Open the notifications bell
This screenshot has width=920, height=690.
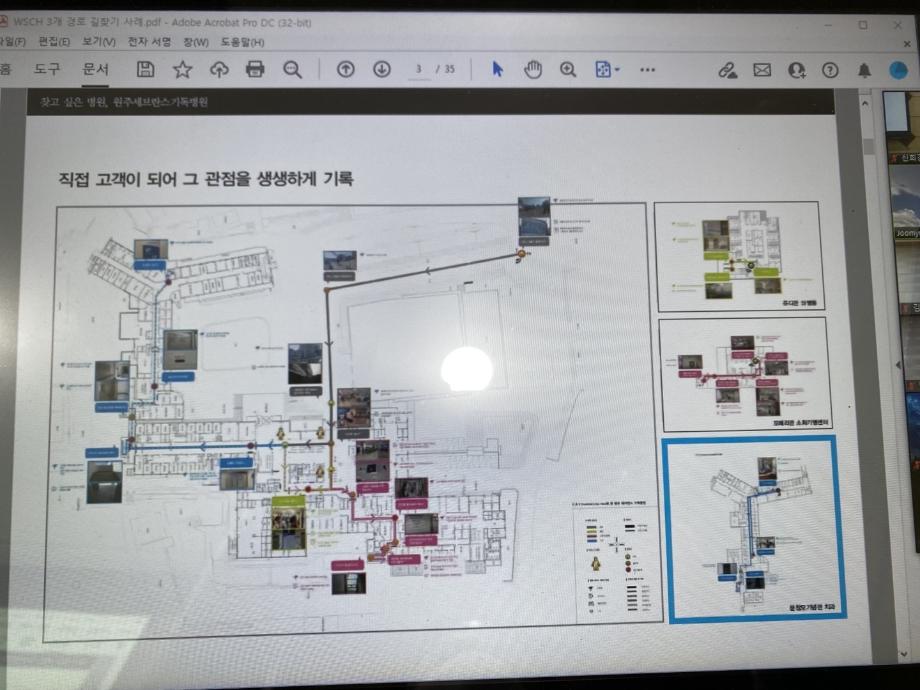[864, 70]
